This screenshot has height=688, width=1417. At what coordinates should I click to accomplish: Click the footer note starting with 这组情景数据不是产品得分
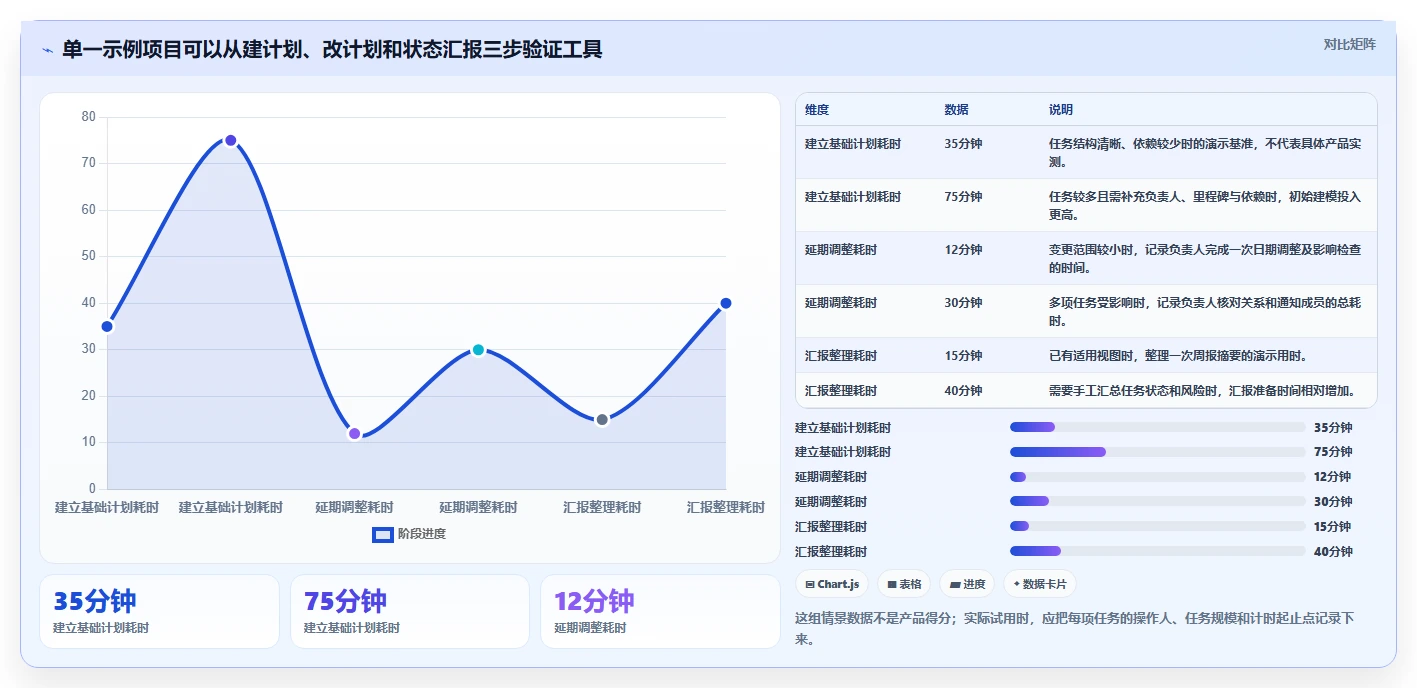point(1075,628)
